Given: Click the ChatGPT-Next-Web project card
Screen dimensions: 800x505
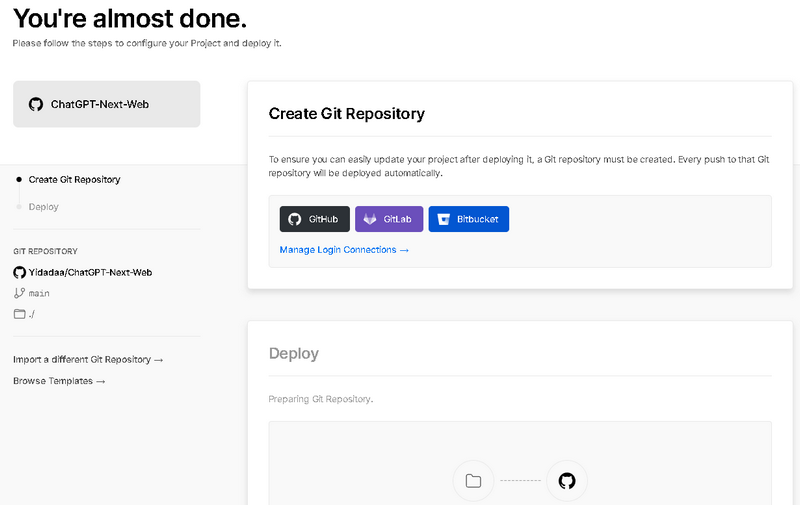Looking at the screenshot, I should pyautogui.click(x=107, y=104).
